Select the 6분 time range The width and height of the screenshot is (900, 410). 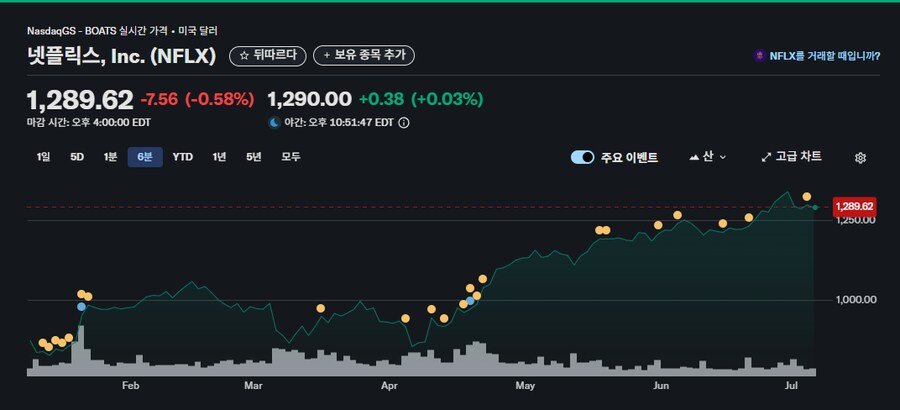(x=145, y=157)
